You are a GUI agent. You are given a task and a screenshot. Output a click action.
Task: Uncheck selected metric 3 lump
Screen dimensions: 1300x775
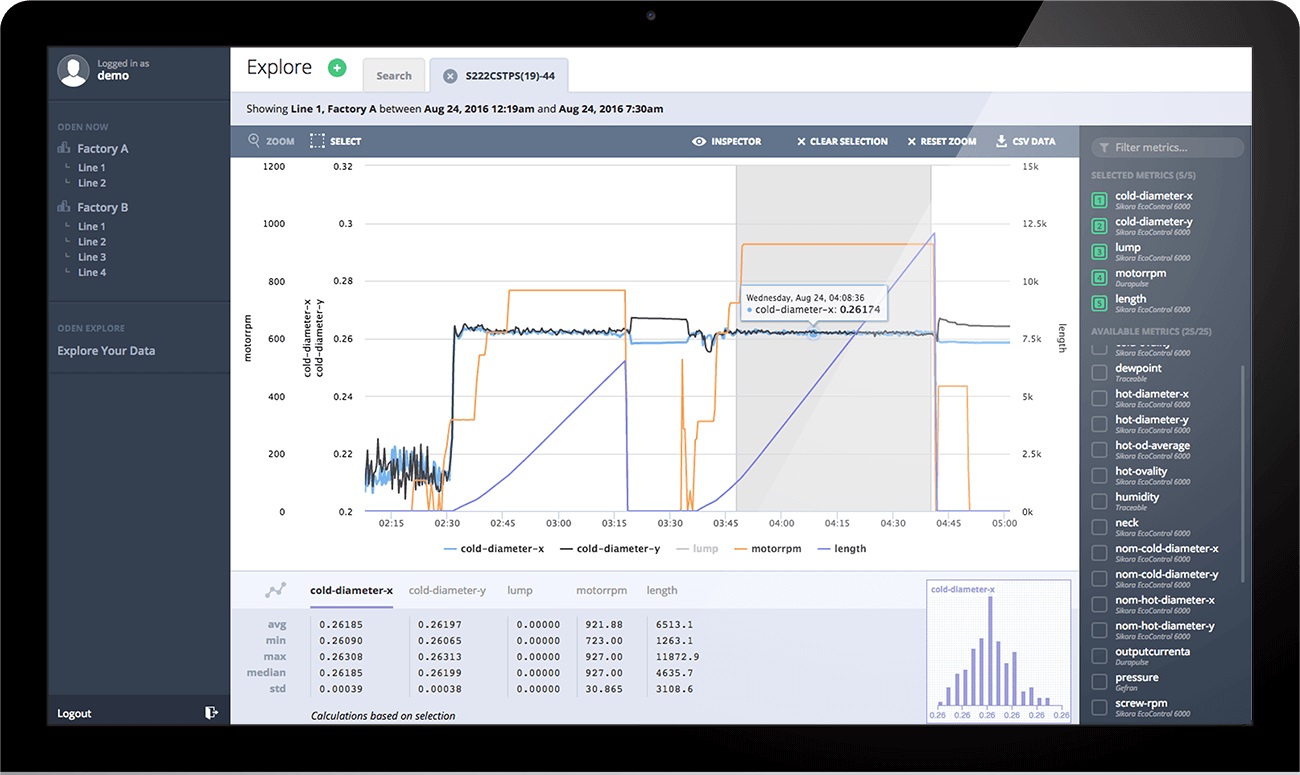click(1099, 252)
